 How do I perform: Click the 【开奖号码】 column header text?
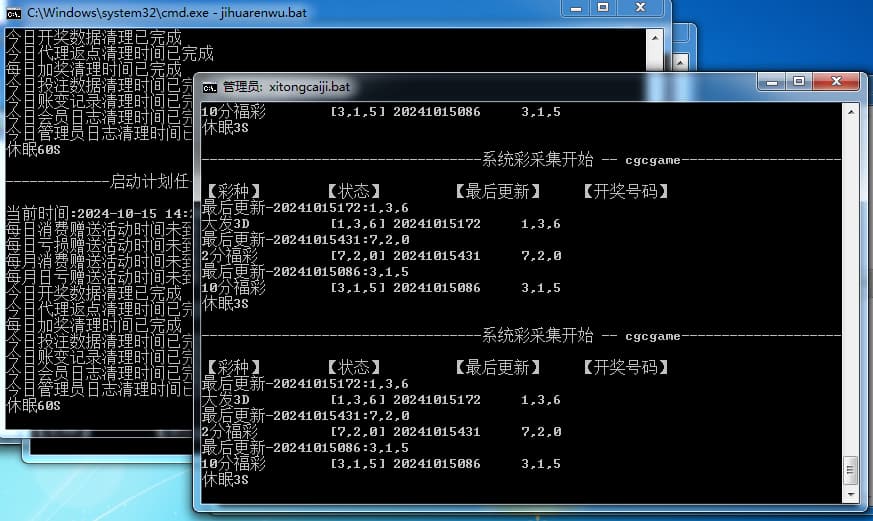pyautogui.click(x=625, y=366)
